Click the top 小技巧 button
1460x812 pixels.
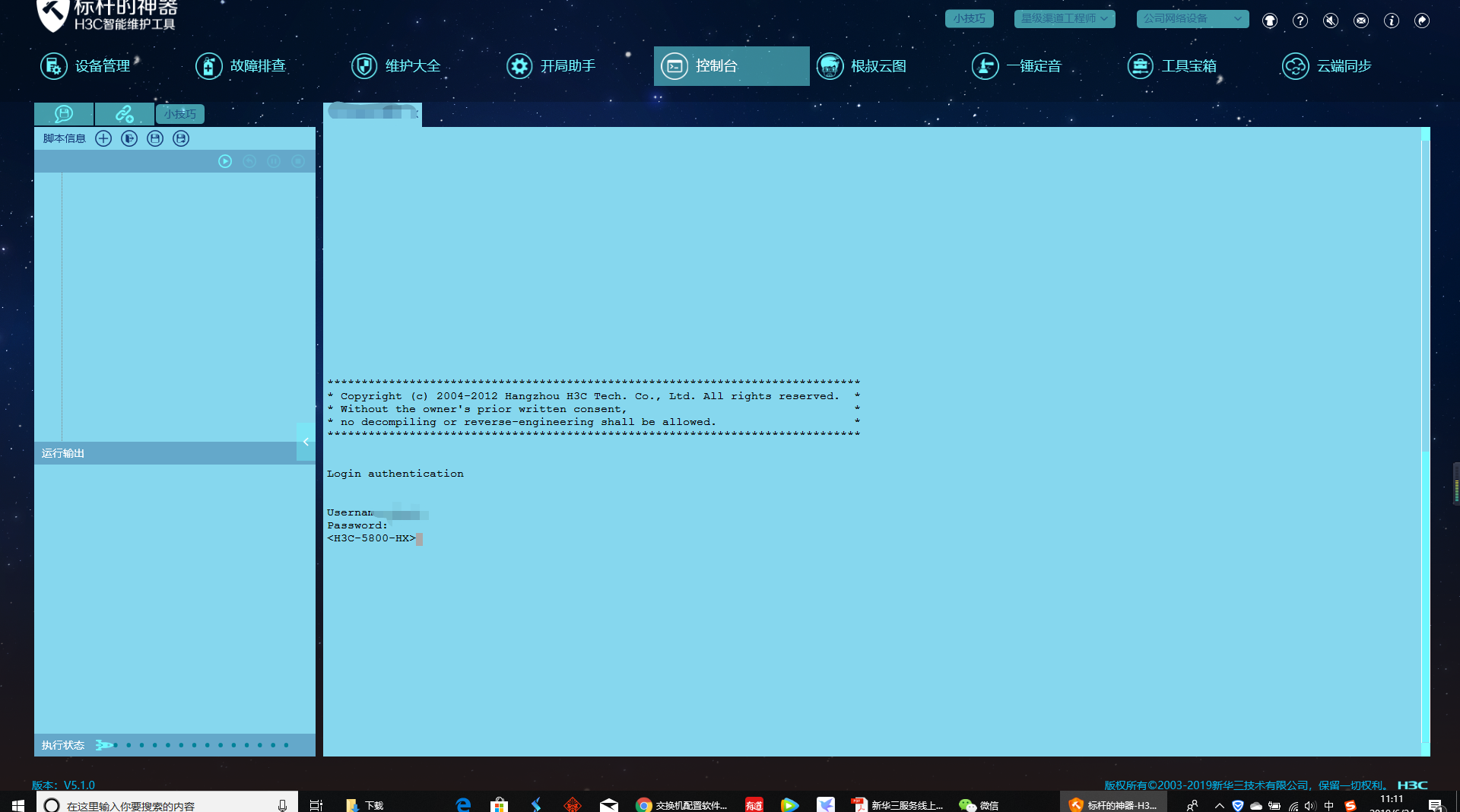(969, 18)
